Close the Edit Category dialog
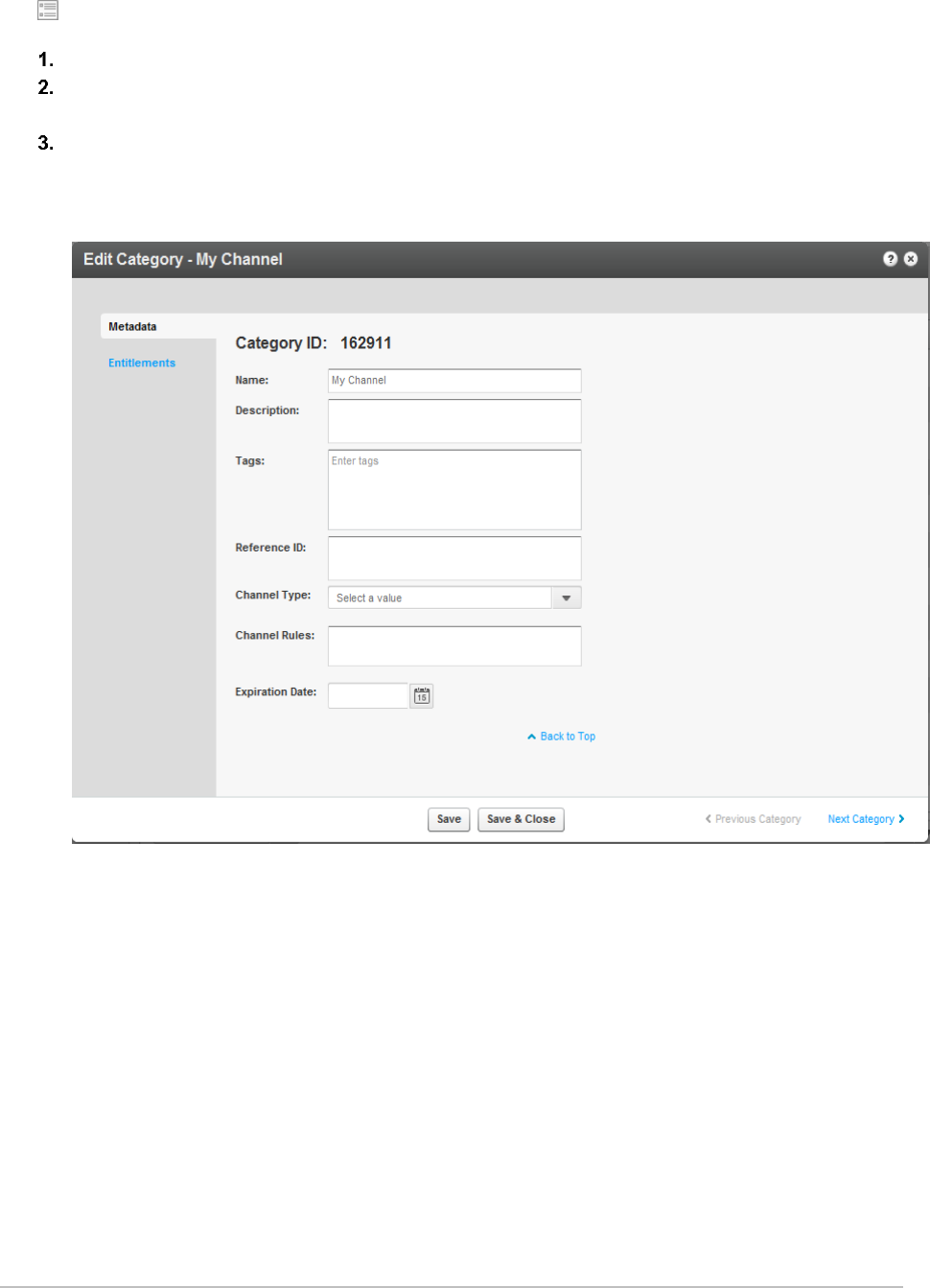Viewport: 930px width, 1288px height. click(911, 259)
